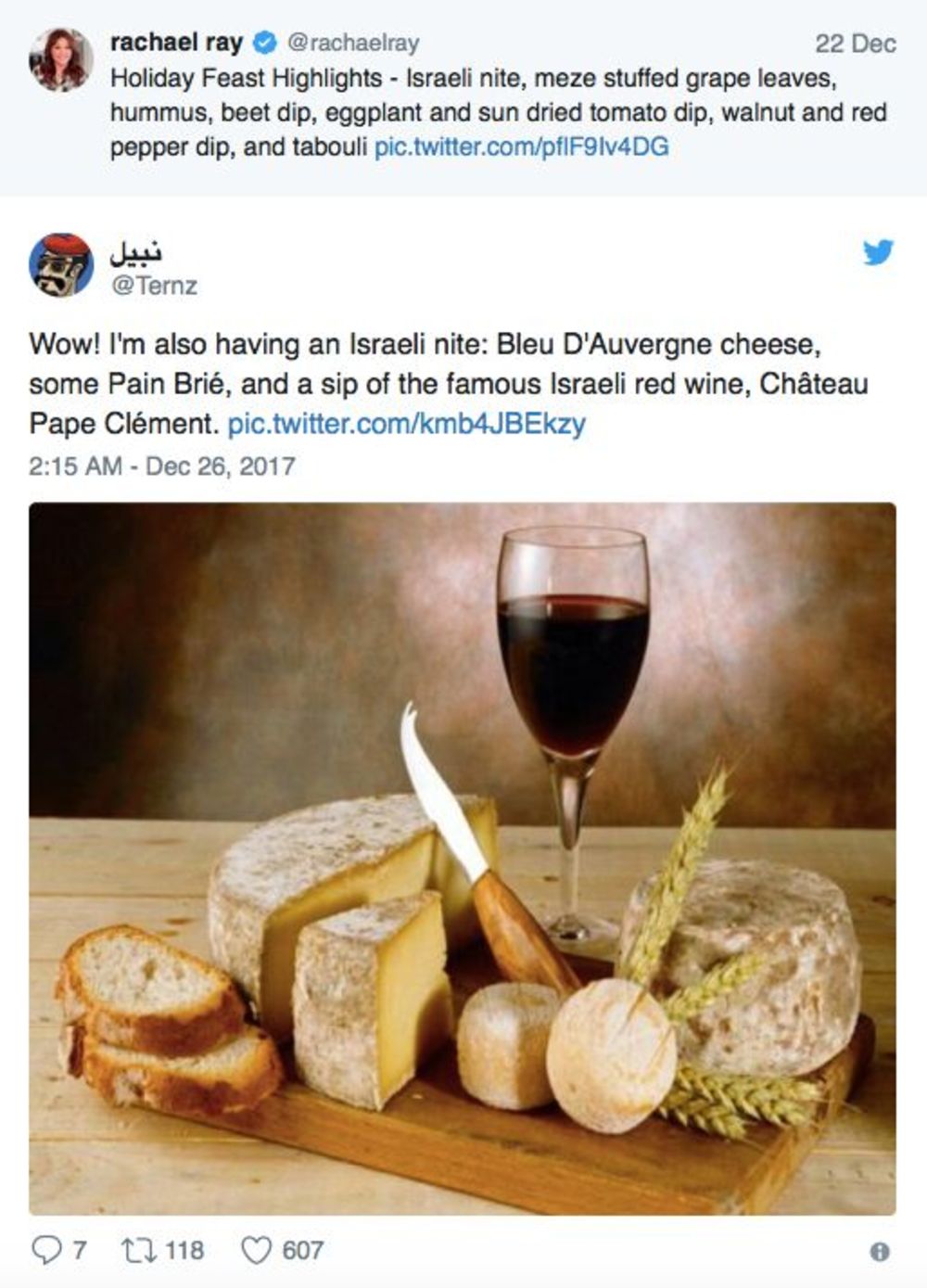
Task: Click rachael ray's verified badge
Action: pyautogui.click(x=264, y=43)
